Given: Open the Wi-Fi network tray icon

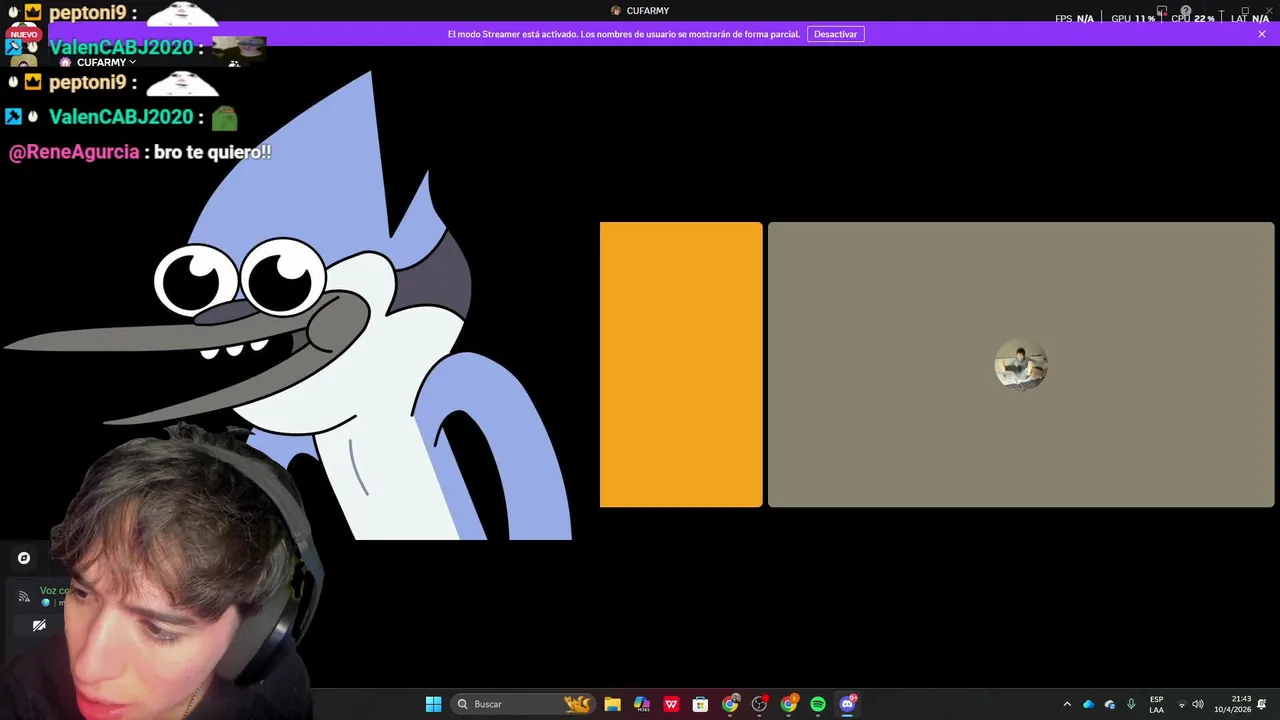Looking at the screenshot, I should point(1182,704).
